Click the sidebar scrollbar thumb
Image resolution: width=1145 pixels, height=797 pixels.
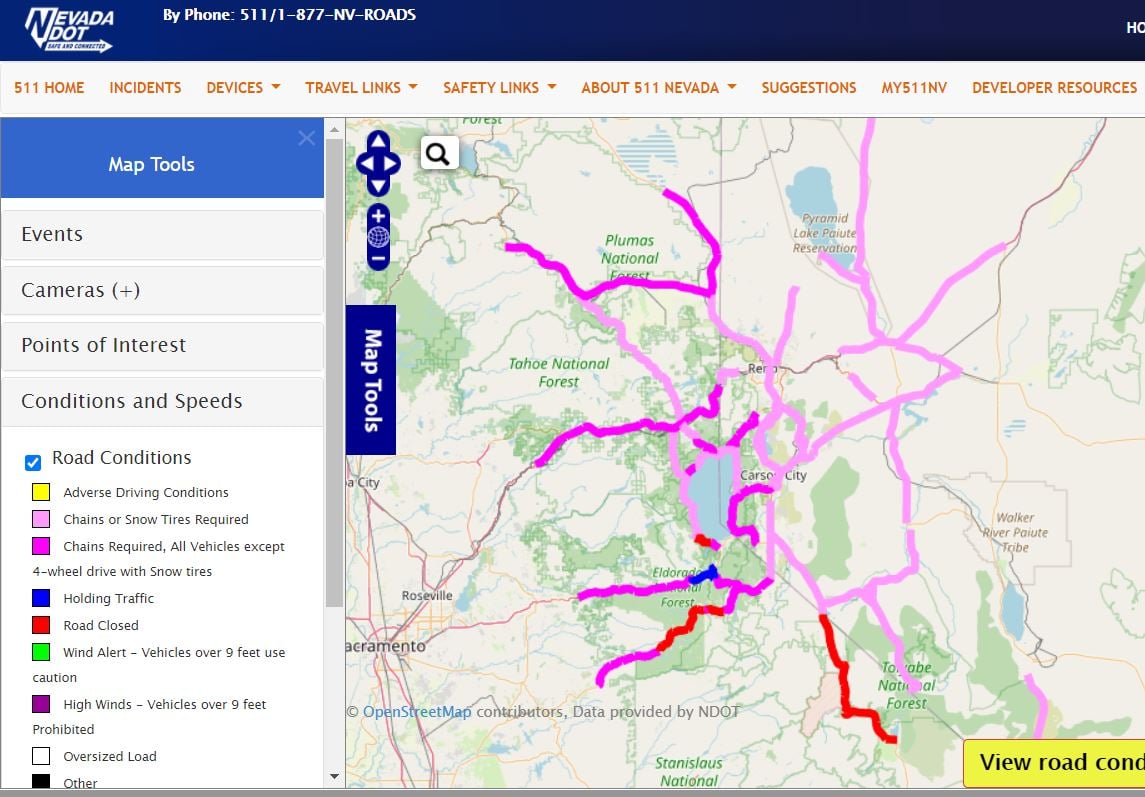(334, 373)
